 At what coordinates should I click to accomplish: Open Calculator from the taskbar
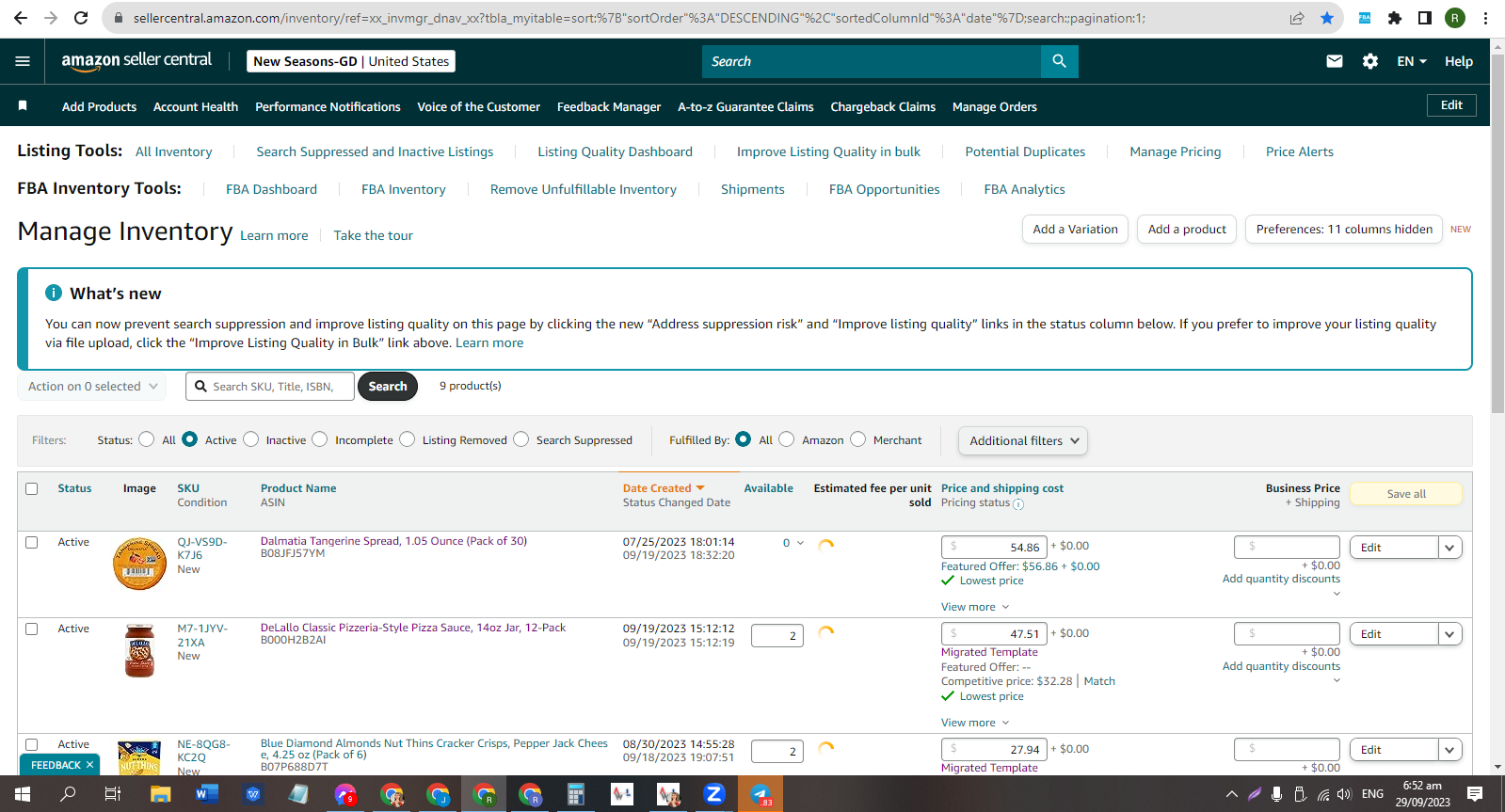click(x=576, y=794)
